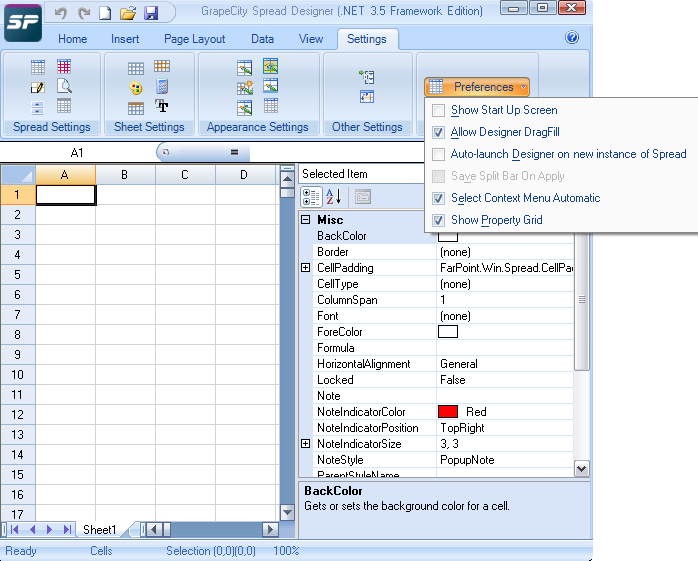The image size is (698, 561).
Task: Open the View ribbon tab
Action: [311, 39]
